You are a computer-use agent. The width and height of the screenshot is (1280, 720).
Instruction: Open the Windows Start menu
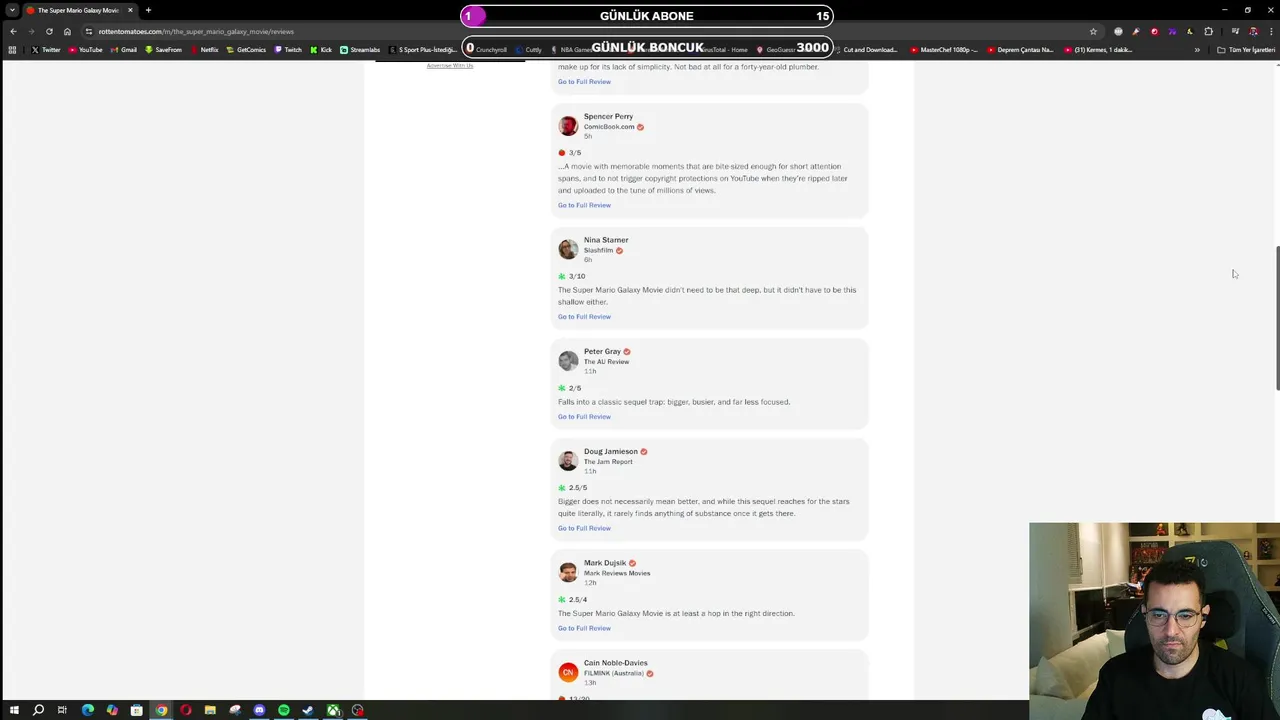click(x=14, y=710)
